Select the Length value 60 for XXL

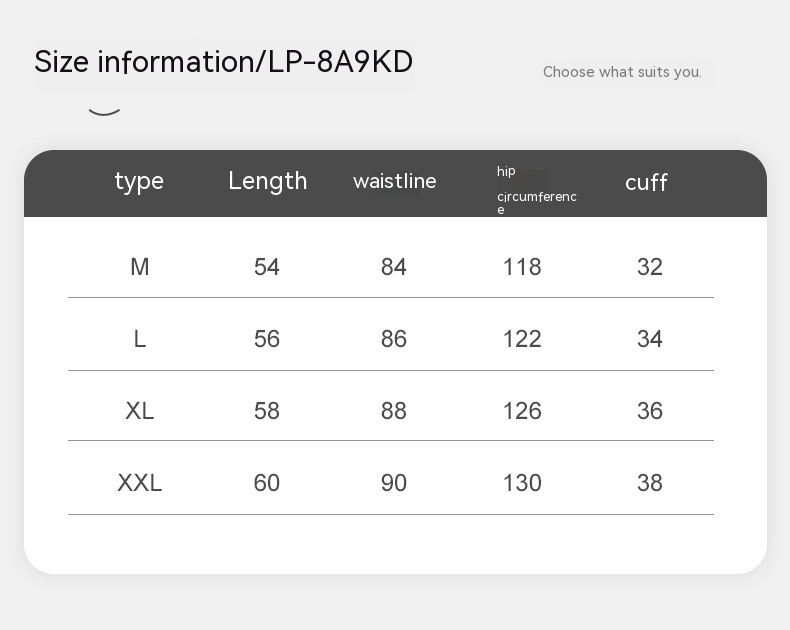coord(267,483)
